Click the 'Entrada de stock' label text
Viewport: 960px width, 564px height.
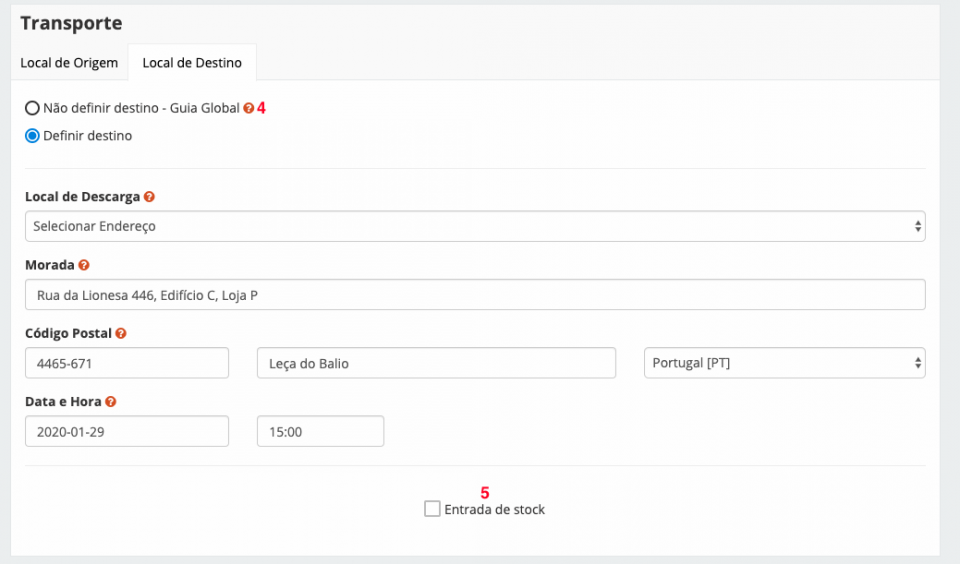(x=494, y=509)
